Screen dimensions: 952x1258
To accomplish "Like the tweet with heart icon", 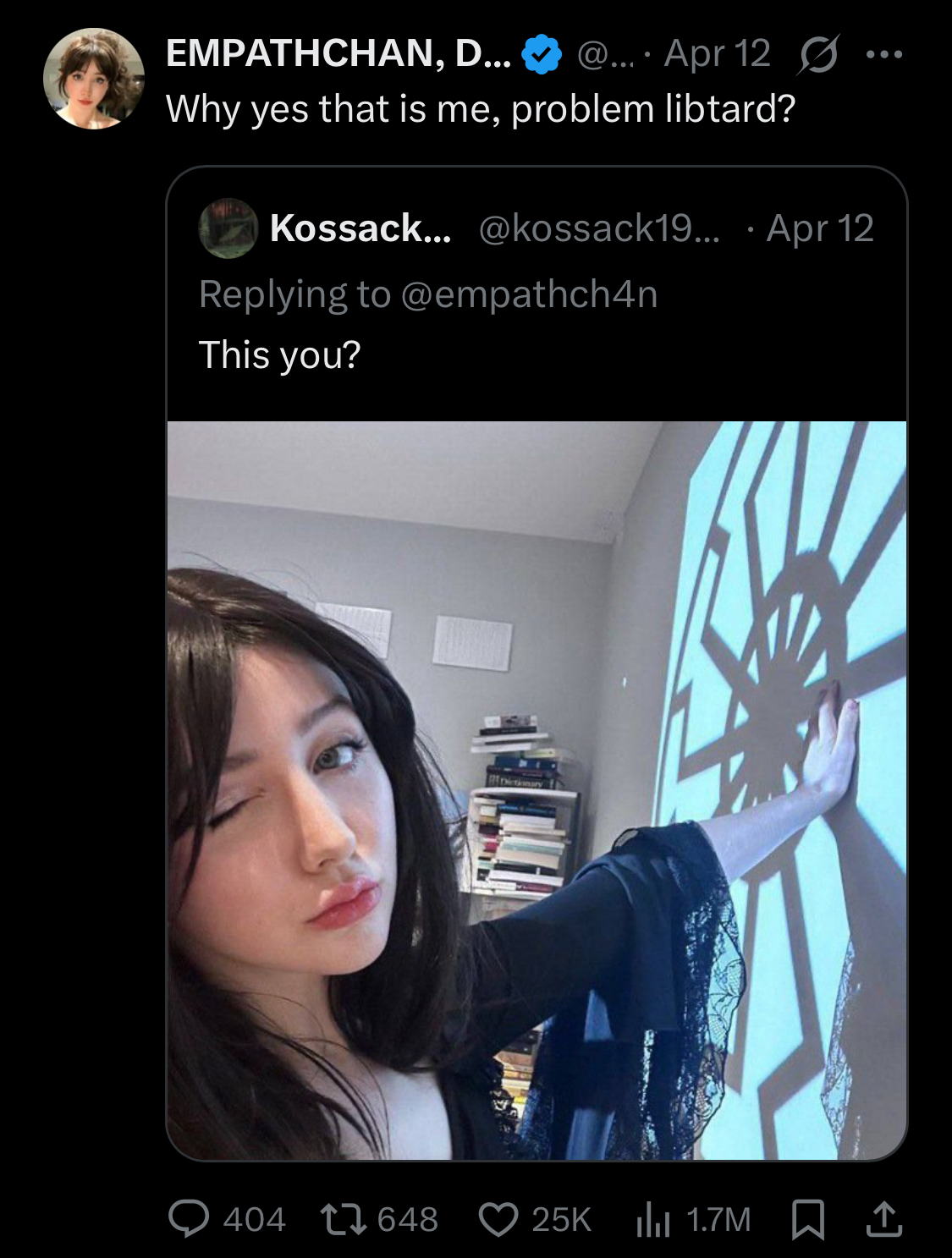I will (x=498, y=1219).
